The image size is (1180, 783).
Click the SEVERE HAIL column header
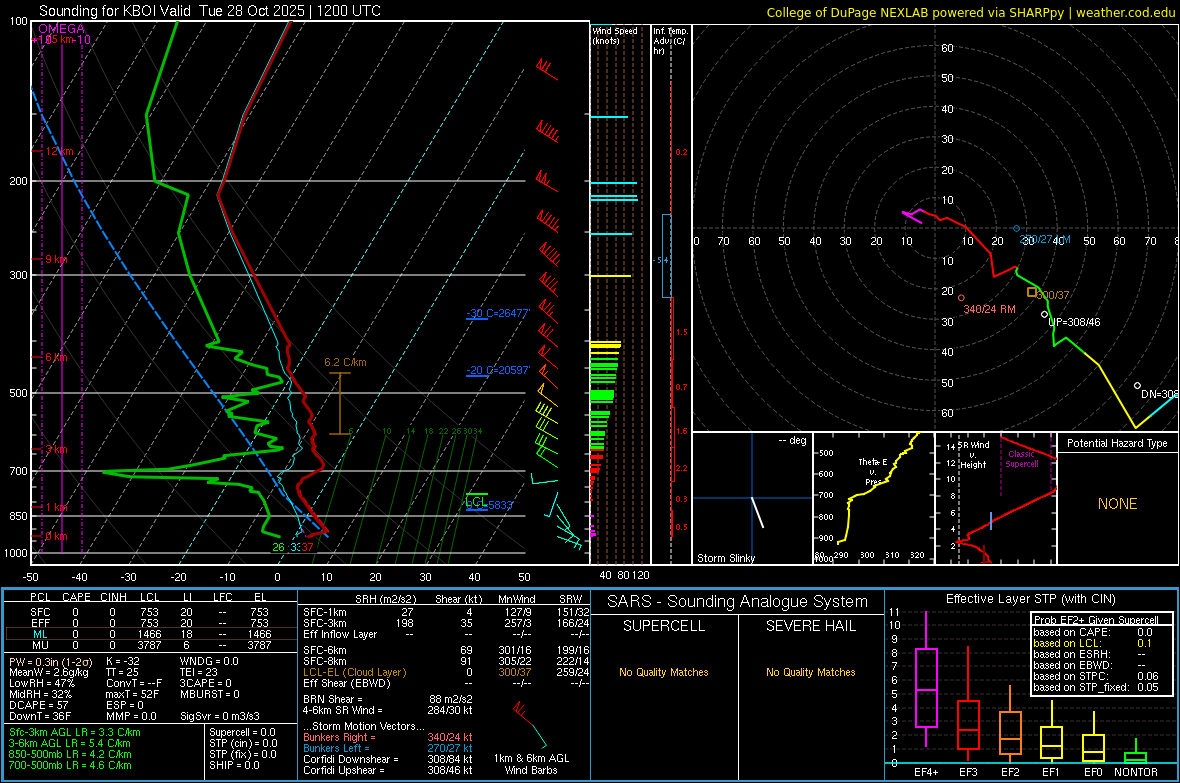point(810,626)
